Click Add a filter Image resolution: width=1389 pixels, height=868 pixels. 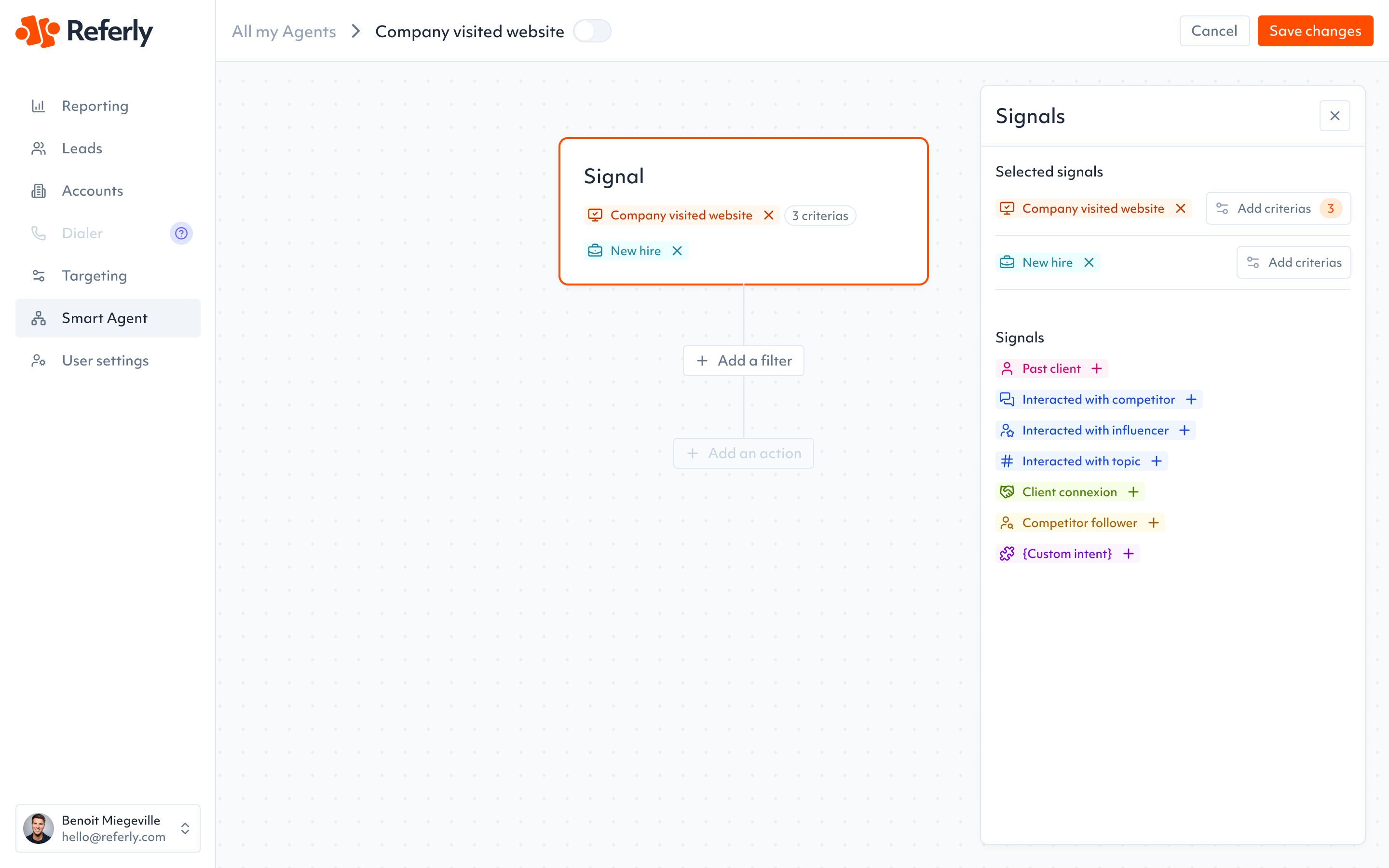pyautogui.click(x=743, y=361)
